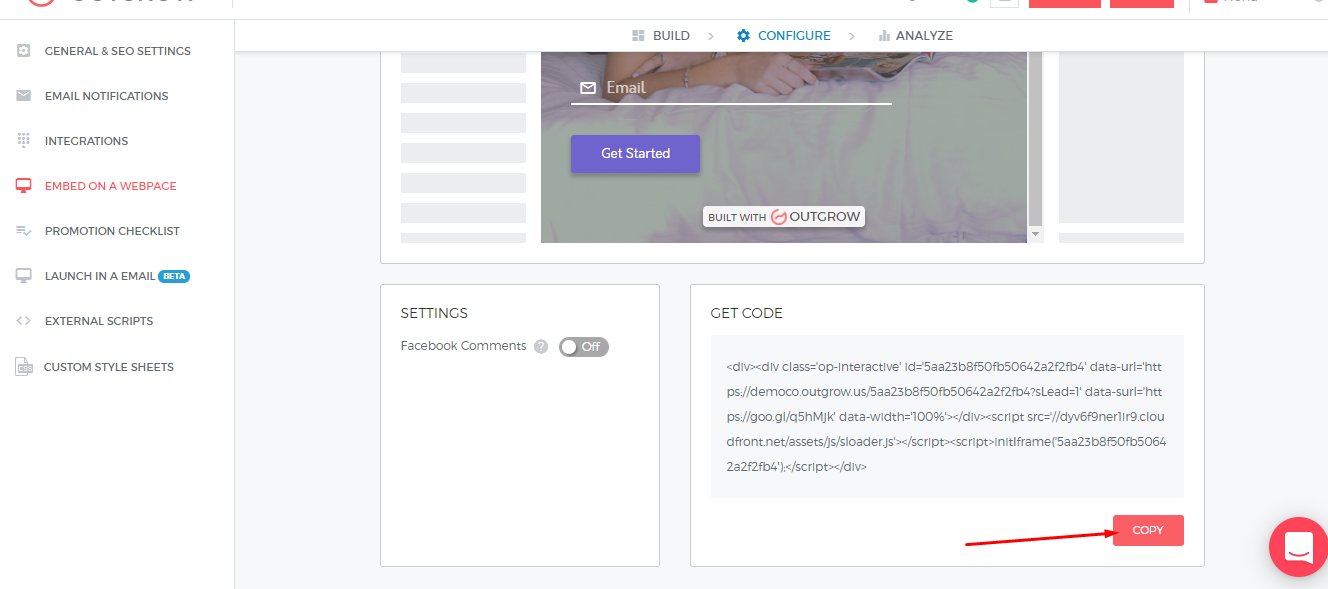Viewport: 1328px width, 589px height.
Task: Click the Build step grid icon
Action: pyautogui.click(x=638, y=35)
